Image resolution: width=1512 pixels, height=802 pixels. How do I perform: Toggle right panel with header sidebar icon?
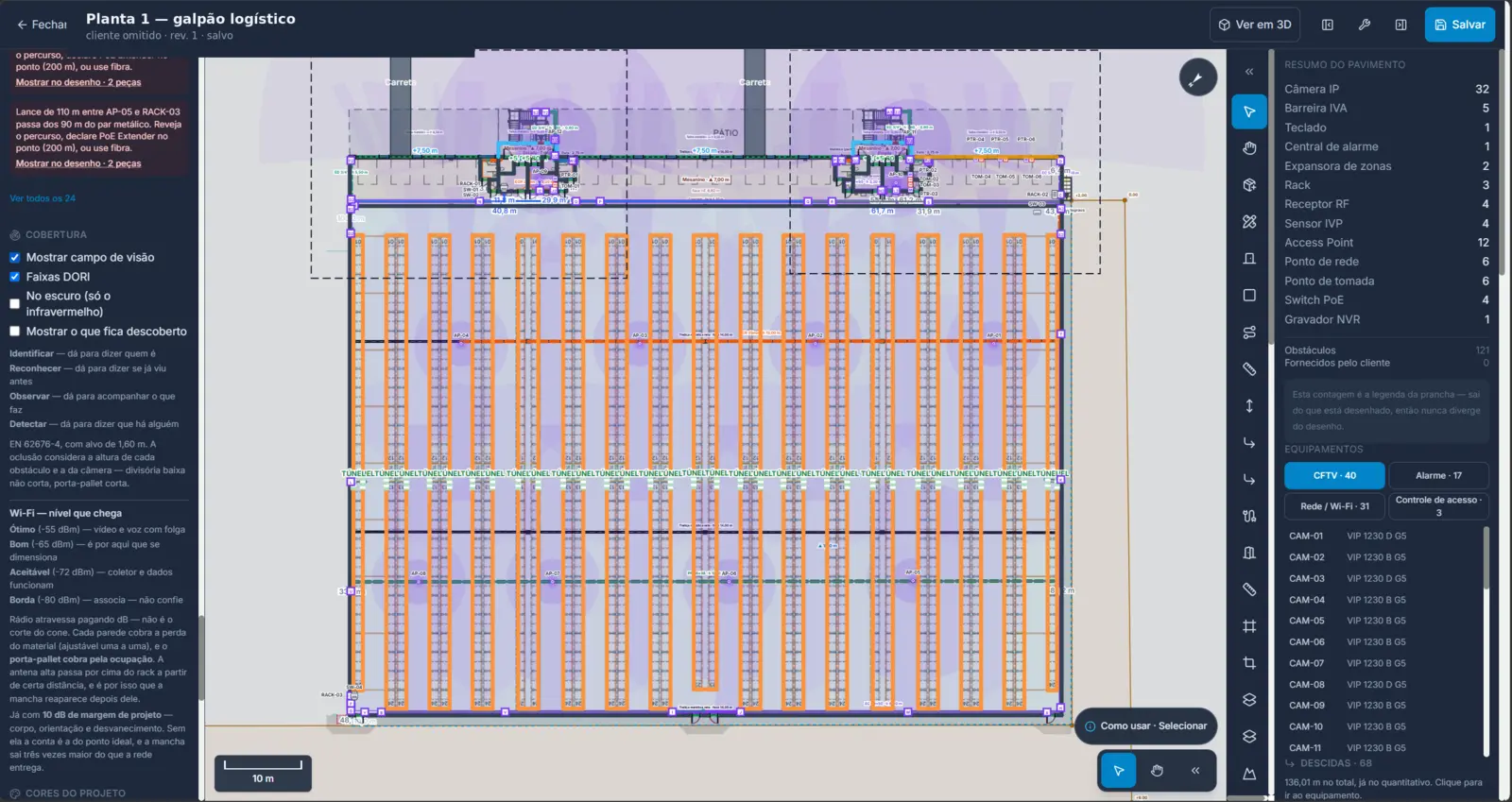click(1401, 25)
